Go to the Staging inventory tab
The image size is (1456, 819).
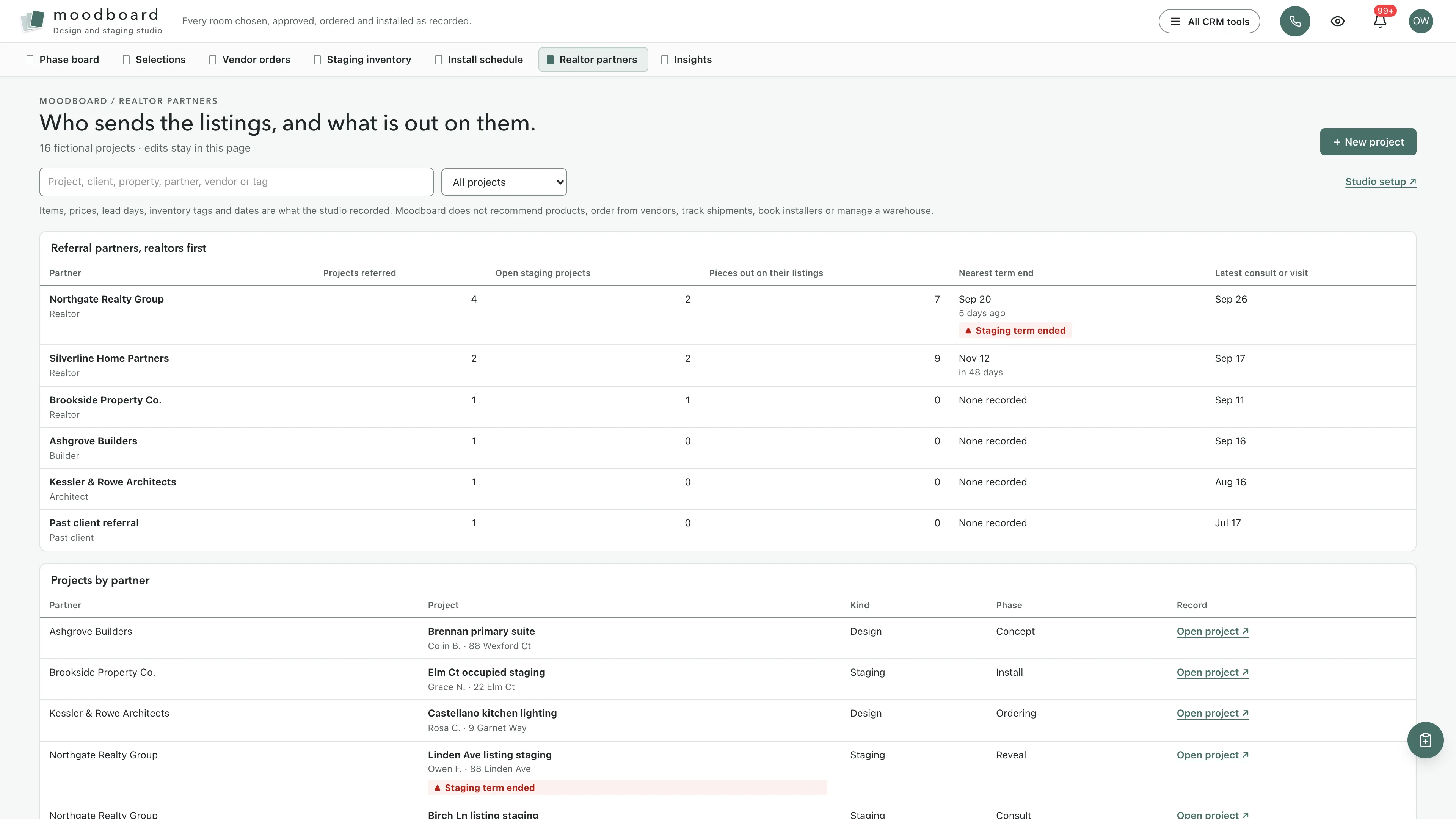click(362, 60)
